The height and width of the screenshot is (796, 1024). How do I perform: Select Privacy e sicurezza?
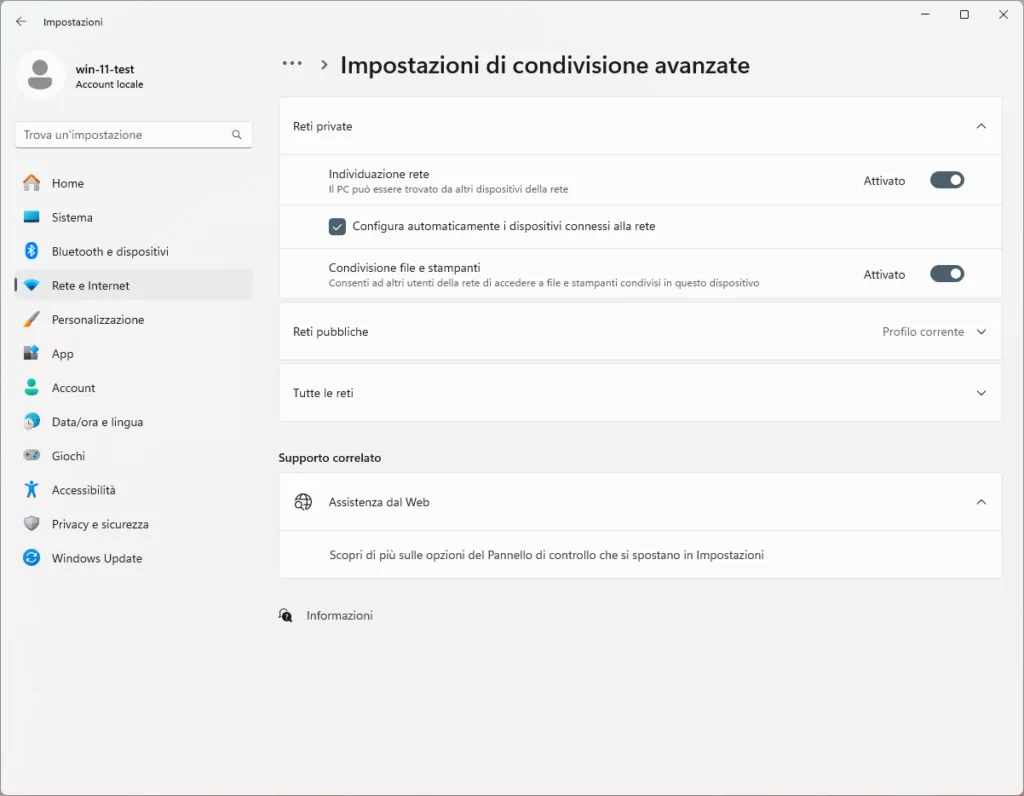pyautogui.click(x=100, y=523)
